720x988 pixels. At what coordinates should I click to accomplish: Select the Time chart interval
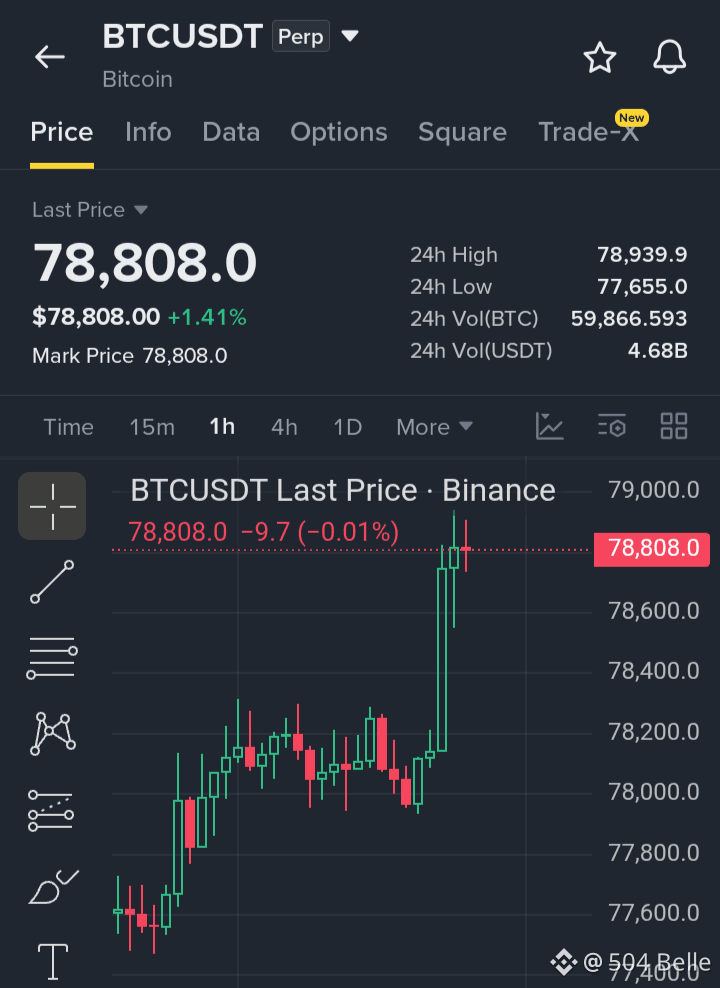pyautogui.click(x=68, y=427)
